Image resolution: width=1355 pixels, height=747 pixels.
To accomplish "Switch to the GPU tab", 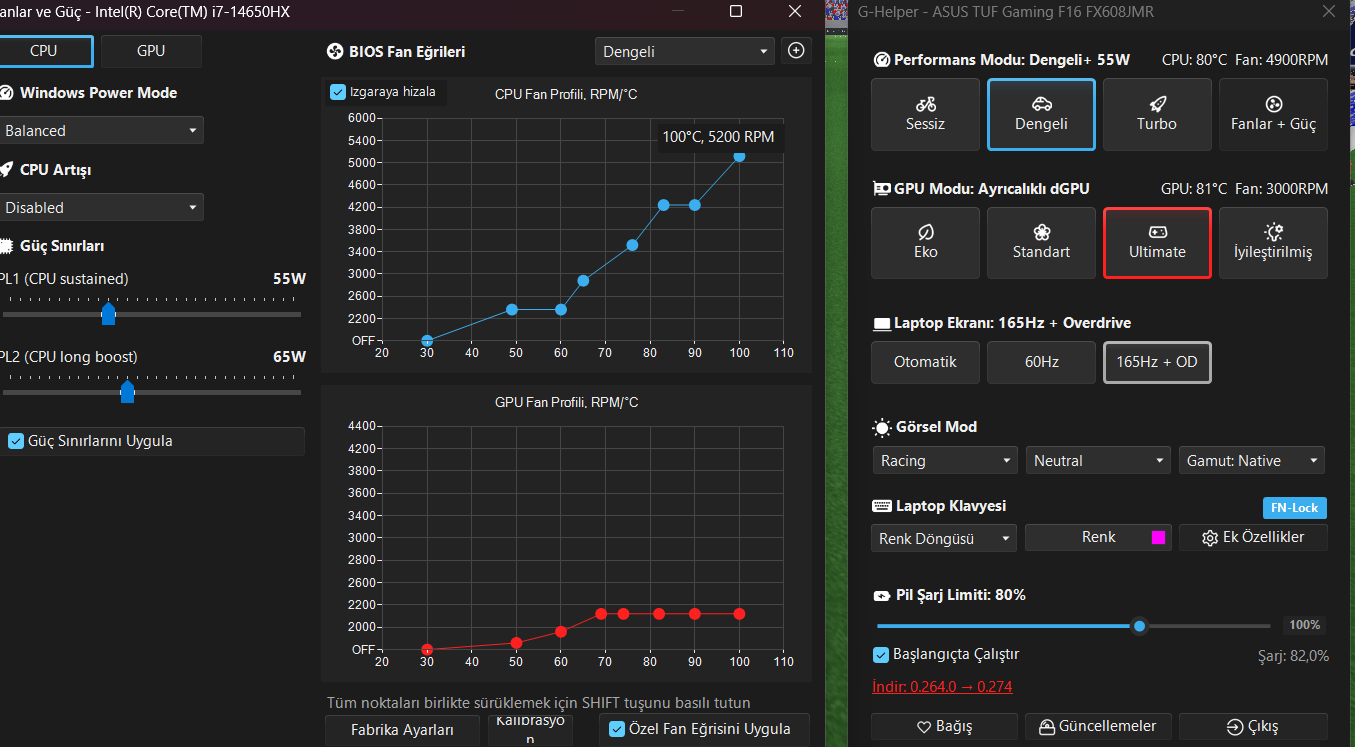I will [x=151, y=51].
